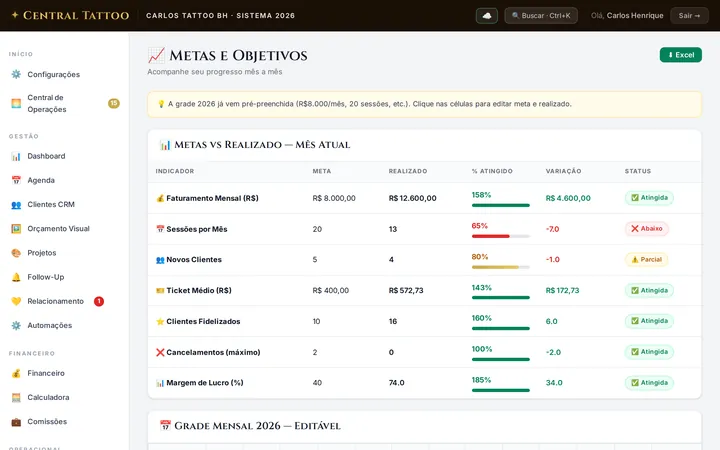Click the Sessões por Mês calendar icon

160,229
